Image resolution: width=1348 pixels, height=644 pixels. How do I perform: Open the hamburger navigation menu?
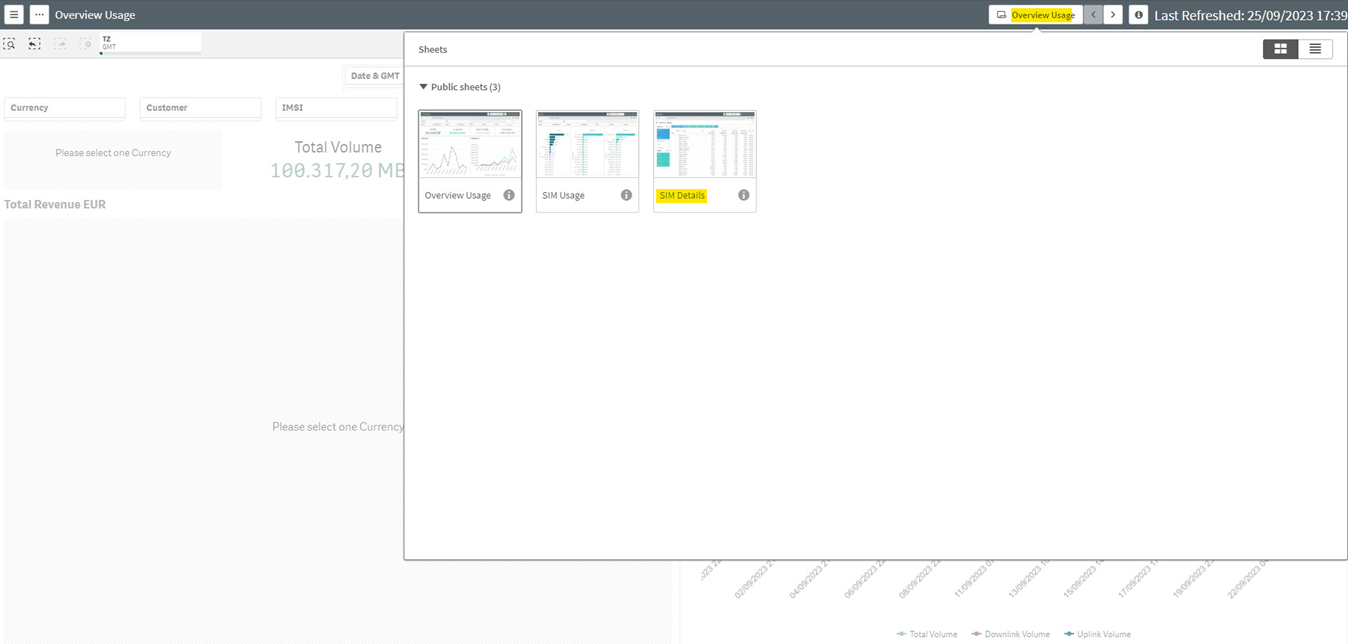click(x=14, y=15)
